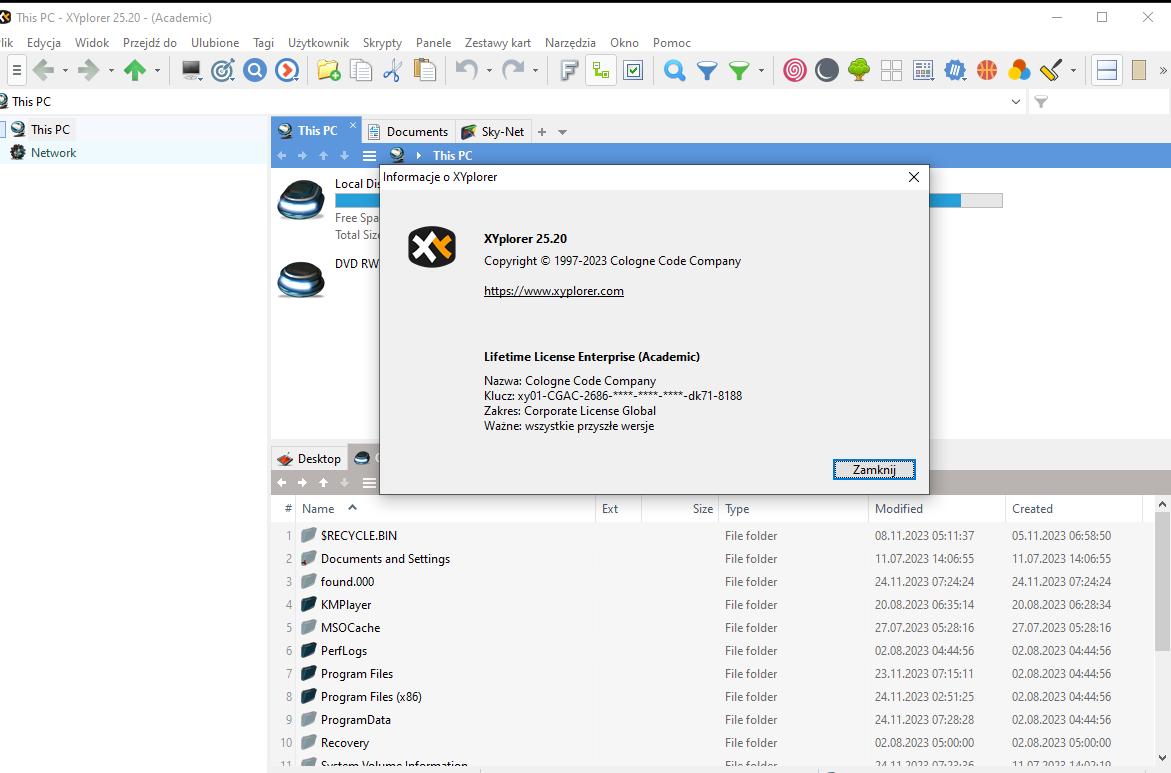This screenshot has height=773, width=1171.
Task: Toggle the folder tree toolbar button
Action: [x=601, y=71]
